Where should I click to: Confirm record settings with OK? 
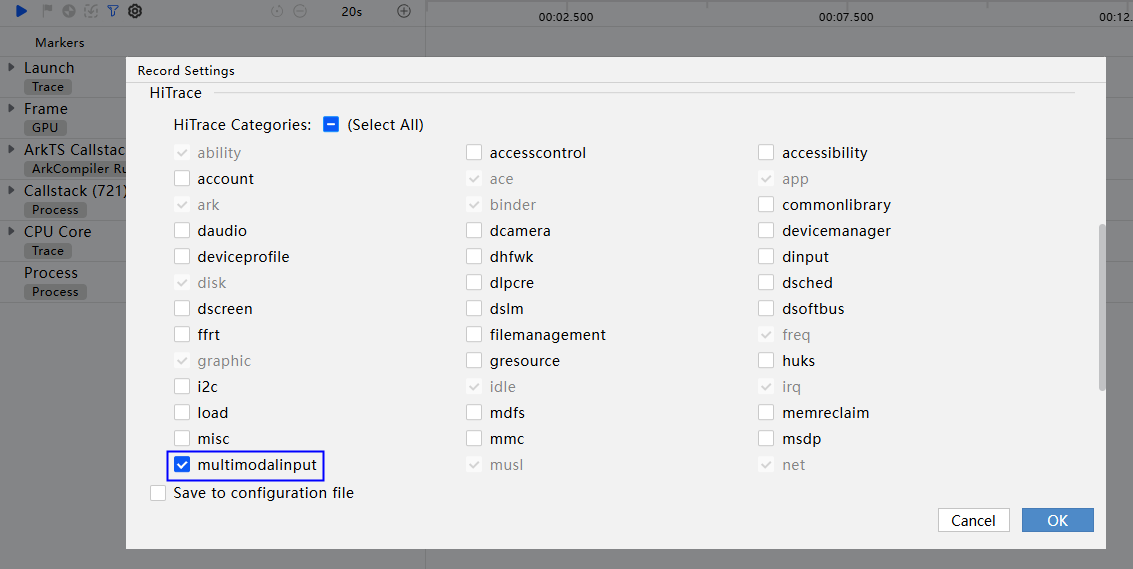(x=1057, y=521)
